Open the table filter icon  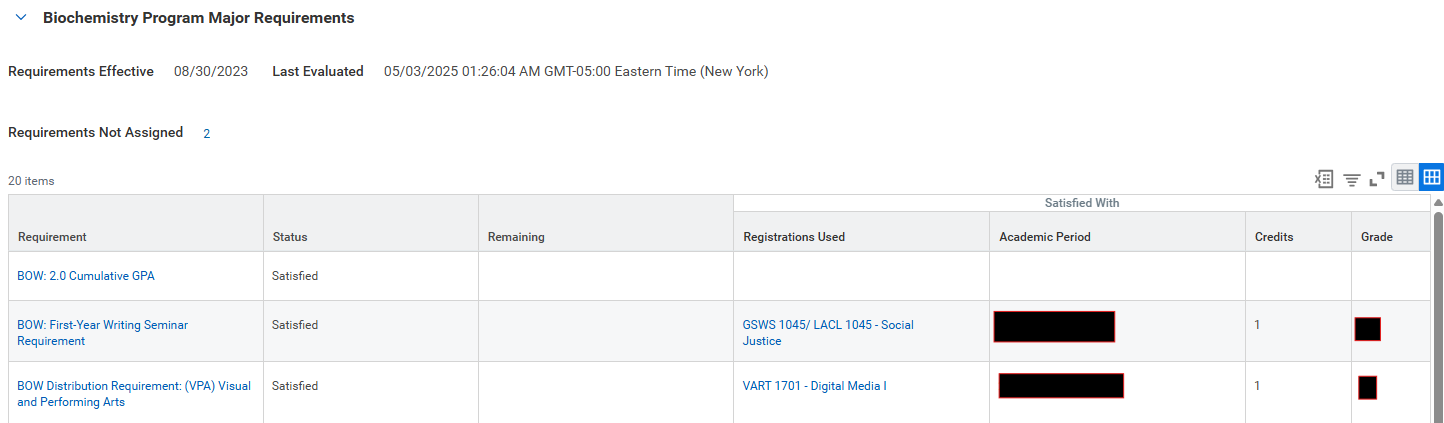(x=1352, y=180)
